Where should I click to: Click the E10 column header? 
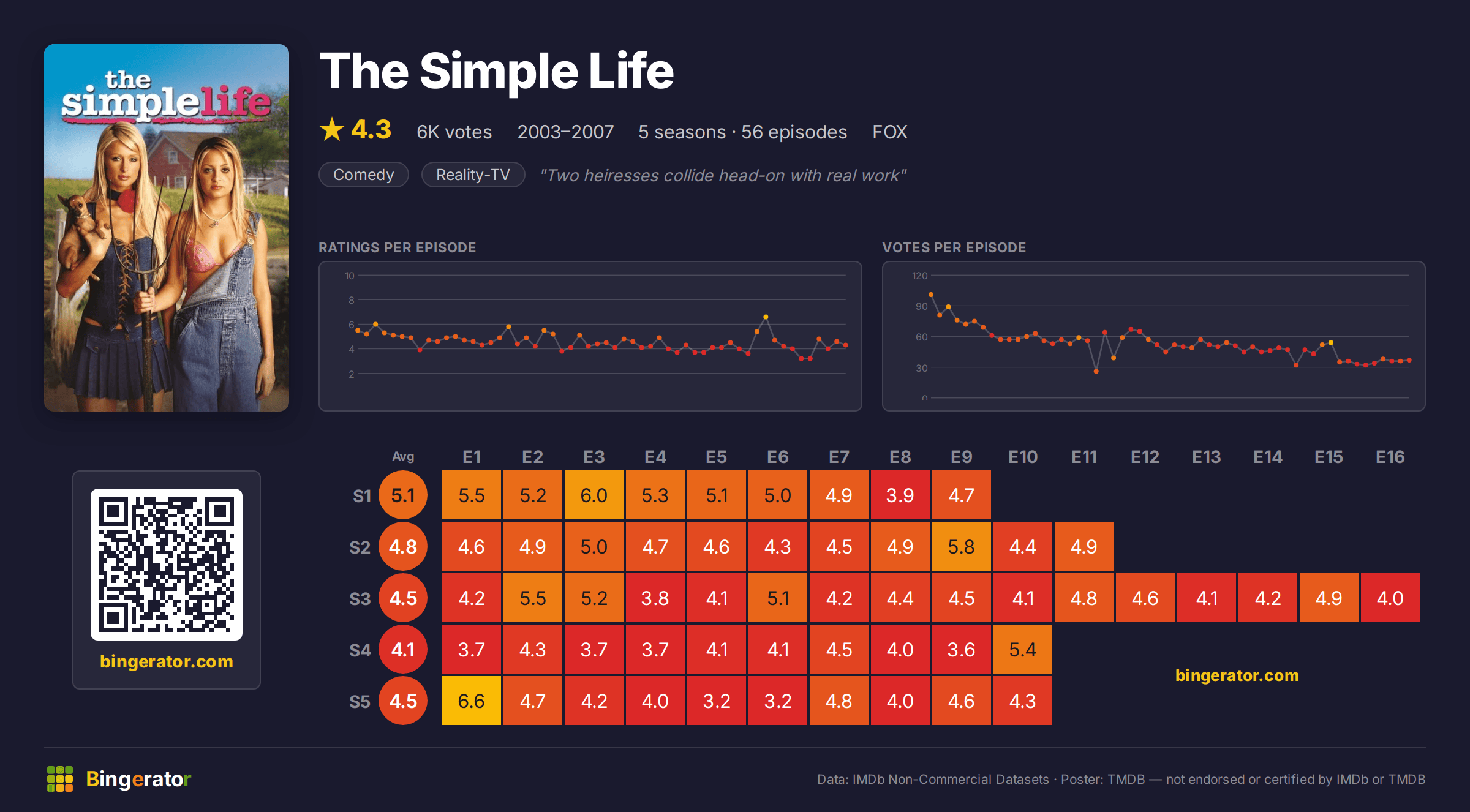pyautogui.click(x=1023, y=457)
